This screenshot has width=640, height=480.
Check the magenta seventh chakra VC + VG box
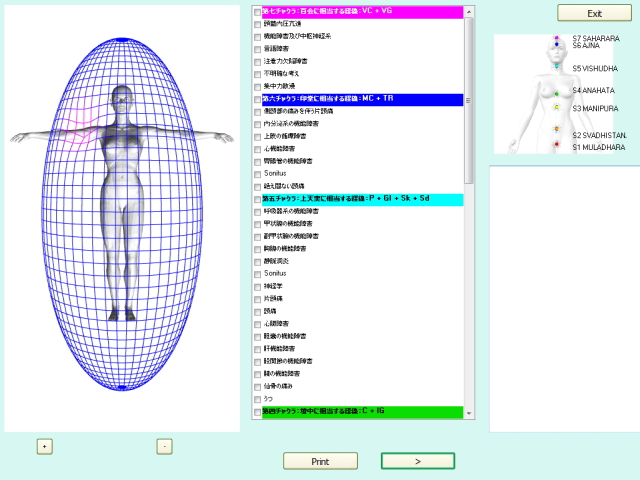coord(258,12)
